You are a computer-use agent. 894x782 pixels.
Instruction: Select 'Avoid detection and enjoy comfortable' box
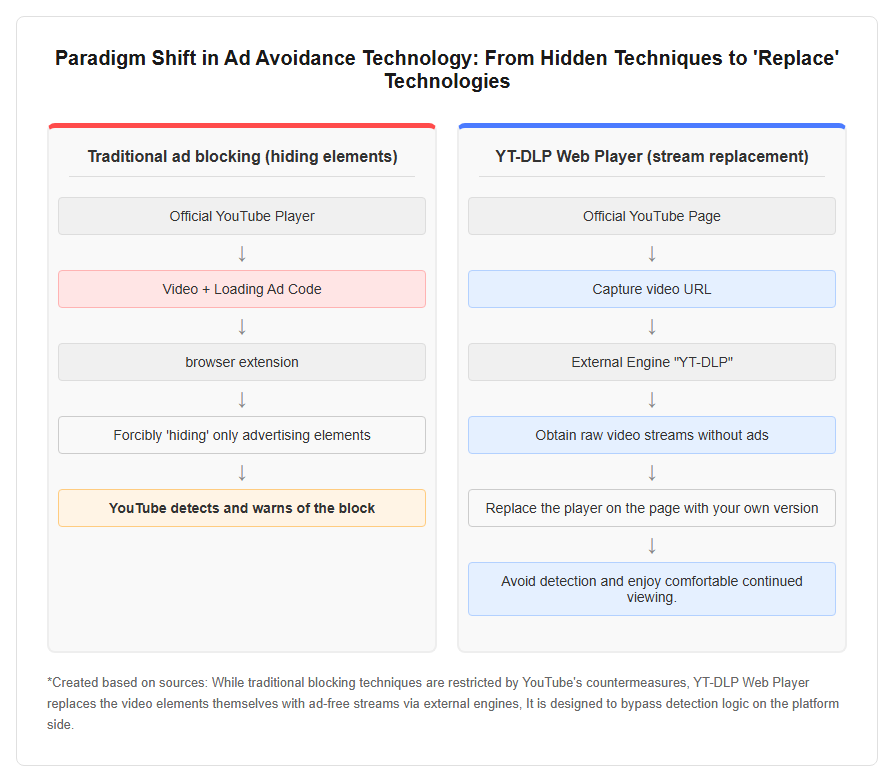point(652,589)
